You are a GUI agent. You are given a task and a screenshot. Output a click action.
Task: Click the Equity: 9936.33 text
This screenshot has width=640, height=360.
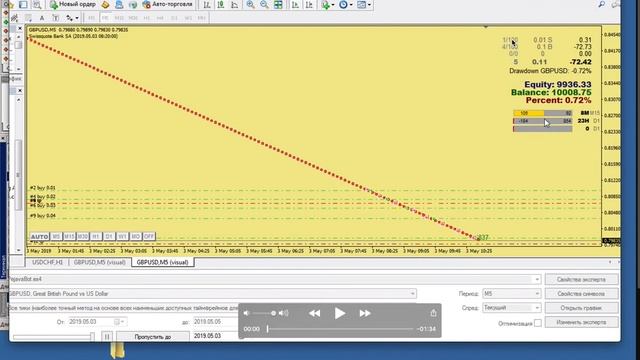[x=558, y=84]
